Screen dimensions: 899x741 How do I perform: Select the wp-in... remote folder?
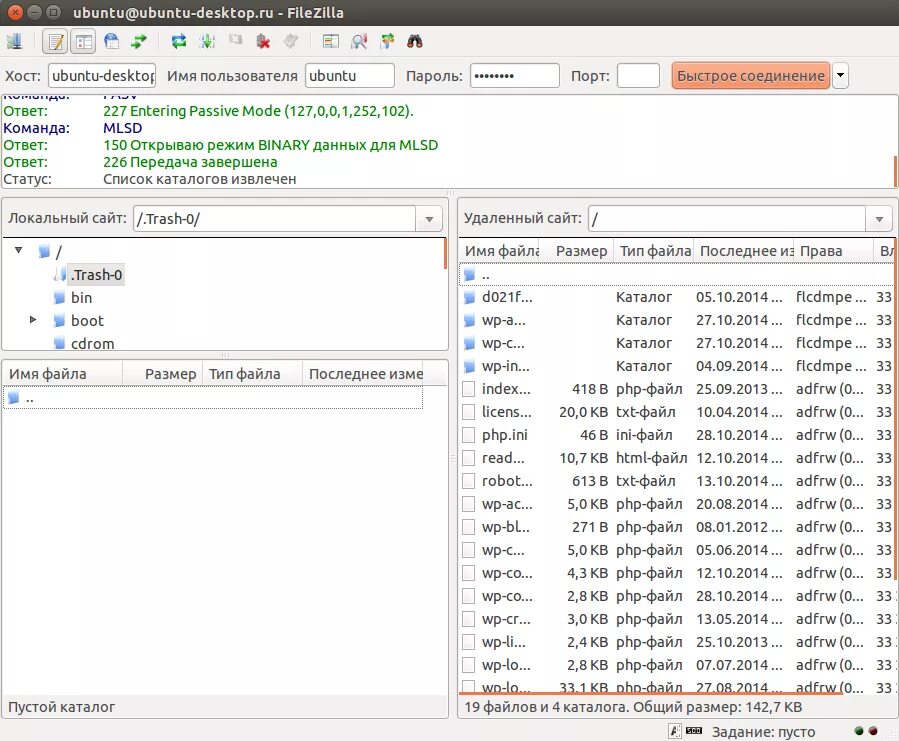tap(677, 366)
